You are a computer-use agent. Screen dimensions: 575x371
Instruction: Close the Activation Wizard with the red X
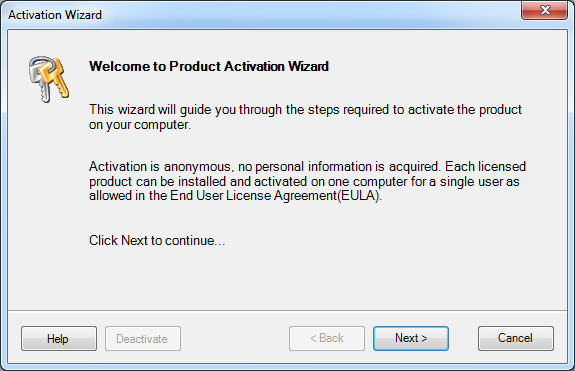tap(545, 10)
